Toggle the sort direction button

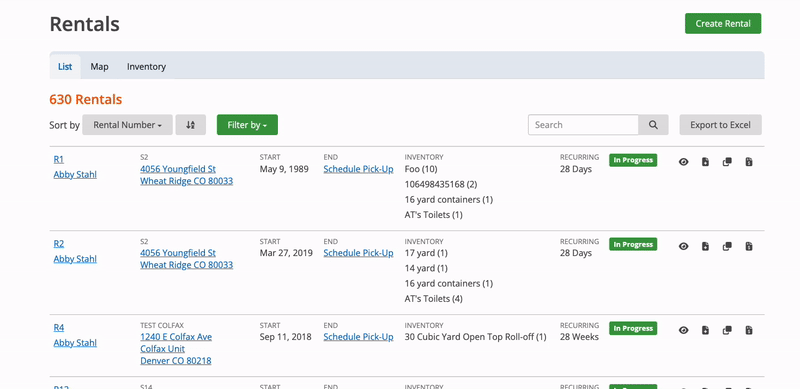190,125
